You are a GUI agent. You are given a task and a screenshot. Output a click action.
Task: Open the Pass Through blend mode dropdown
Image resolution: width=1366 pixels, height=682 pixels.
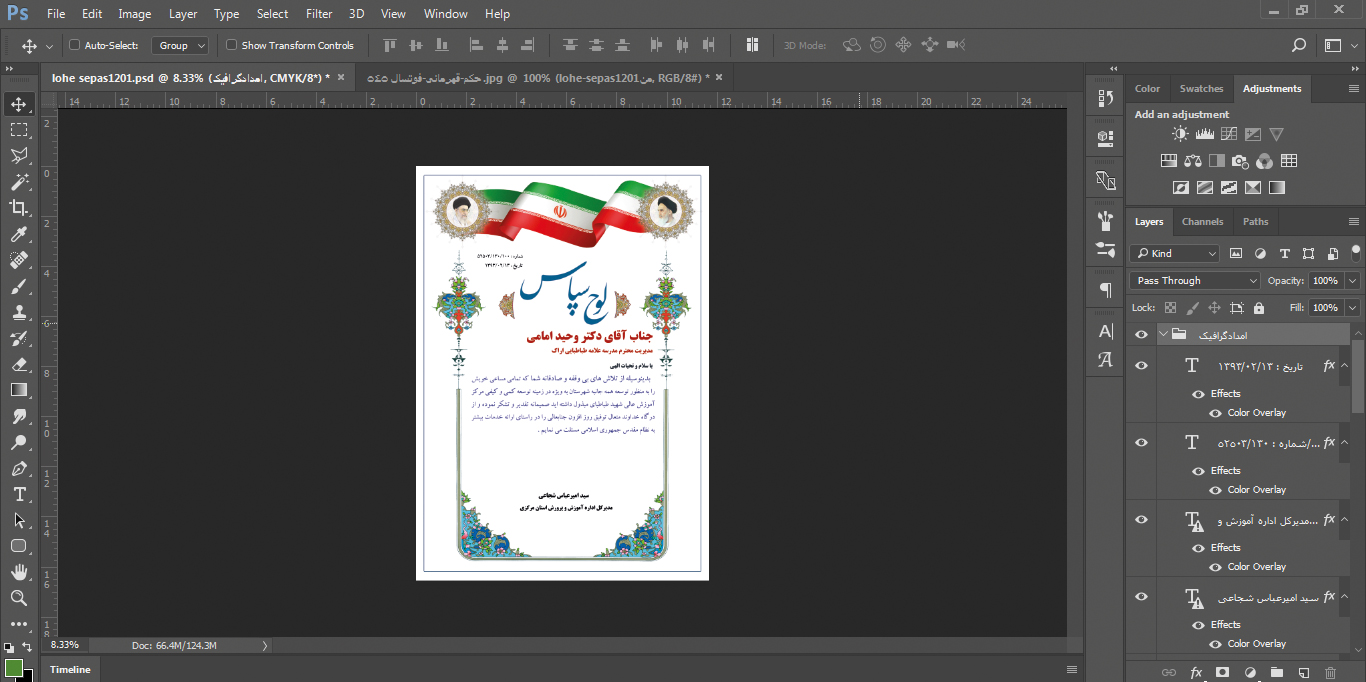[x=1195, y=281]
